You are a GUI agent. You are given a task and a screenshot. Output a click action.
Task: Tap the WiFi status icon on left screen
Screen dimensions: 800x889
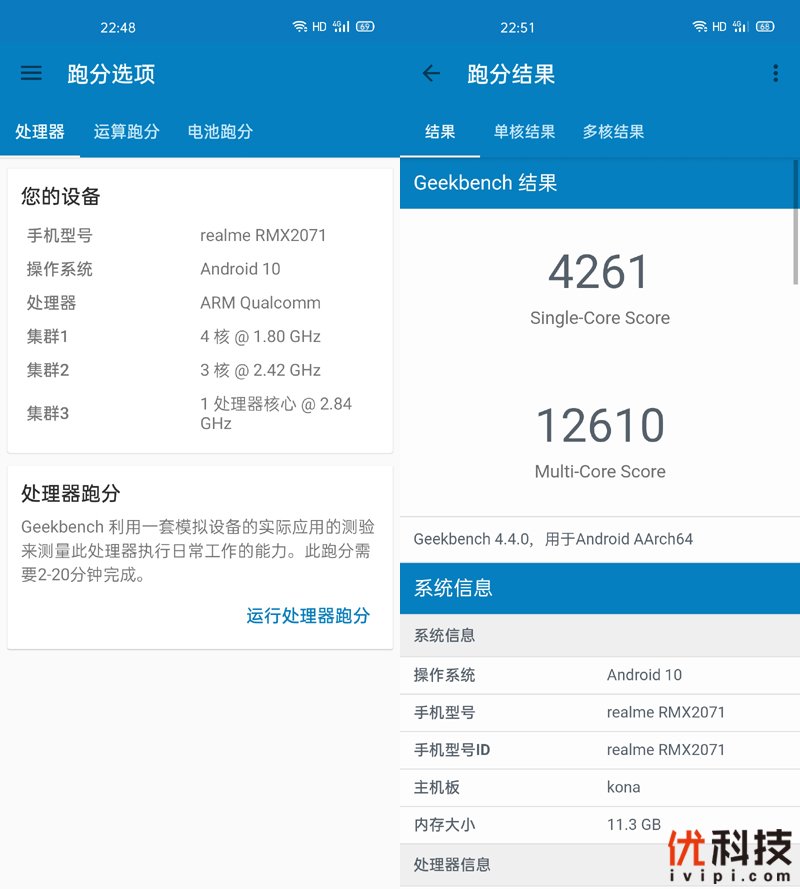(x=298, y=27)
